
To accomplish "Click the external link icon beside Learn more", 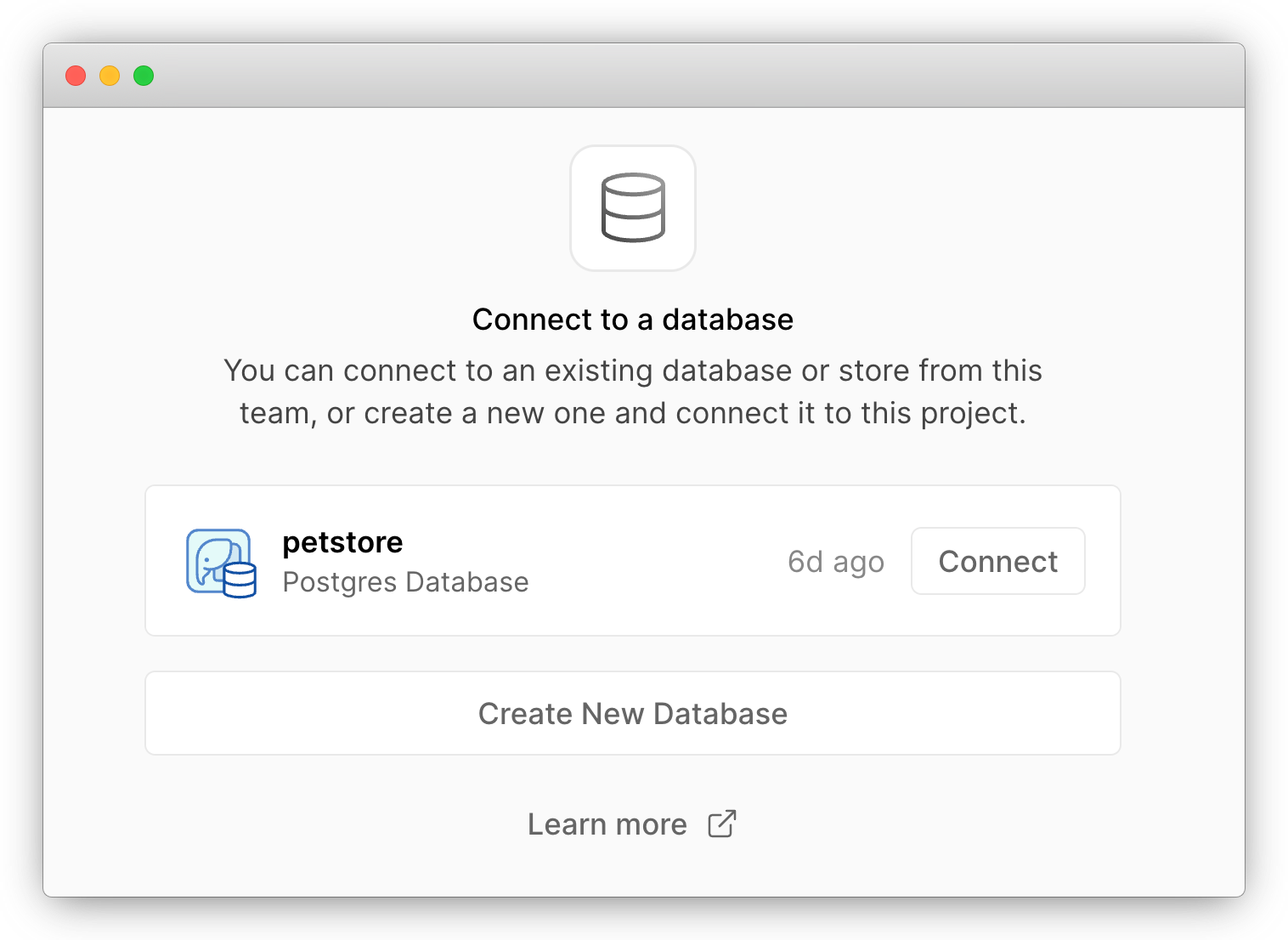I will pyautogui.click(x=721, y=823).
